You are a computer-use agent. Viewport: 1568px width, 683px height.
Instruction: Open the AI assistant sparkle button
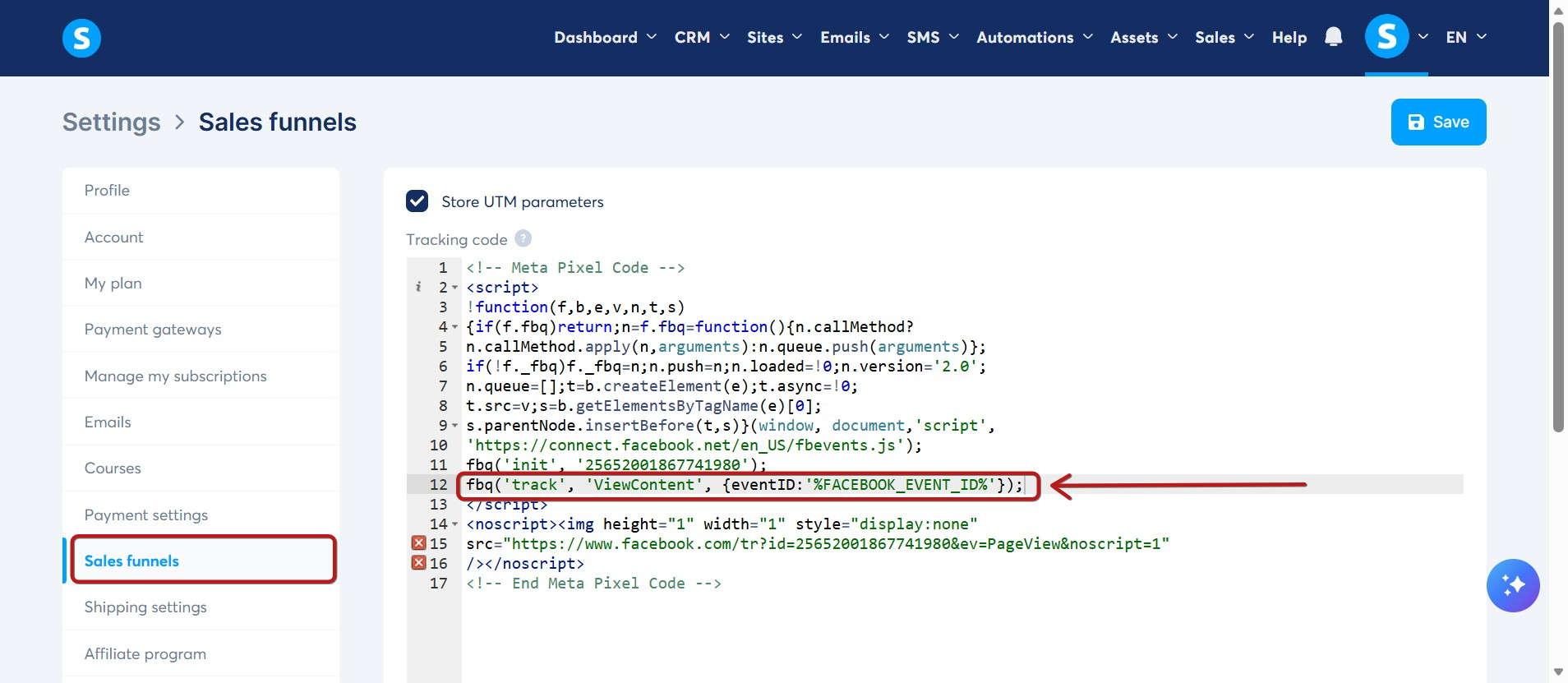click(x=1512, y=585)
